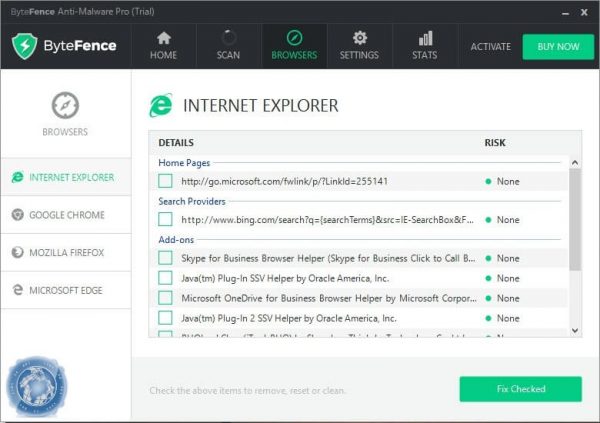600x423 pixels.
Task: Click the ByteFence shield logo
Action: coord(24,46)
